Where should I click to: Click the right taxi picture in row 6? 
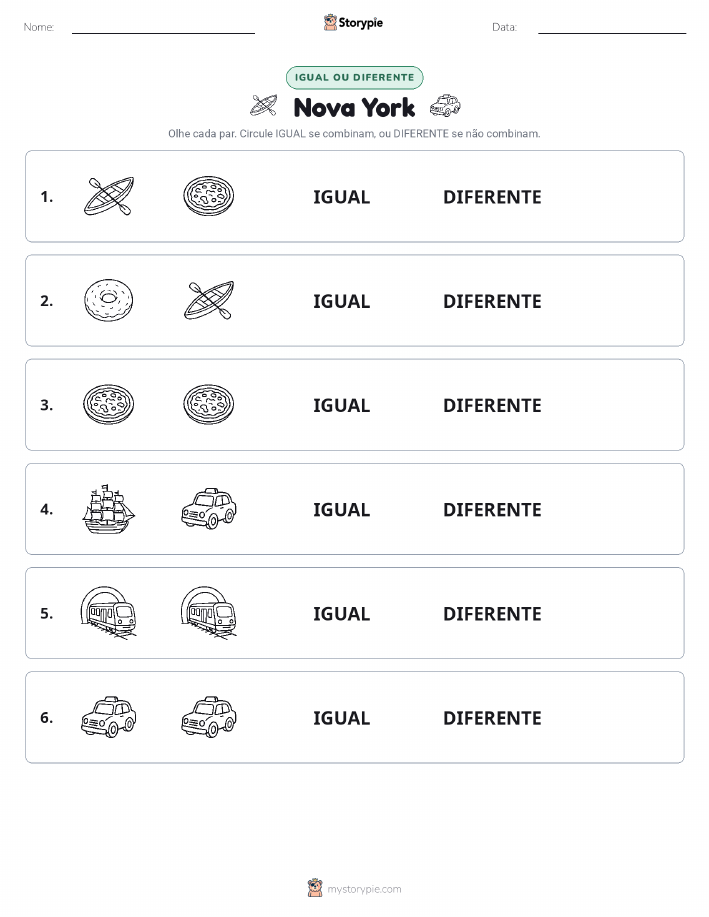coord(209,717)
